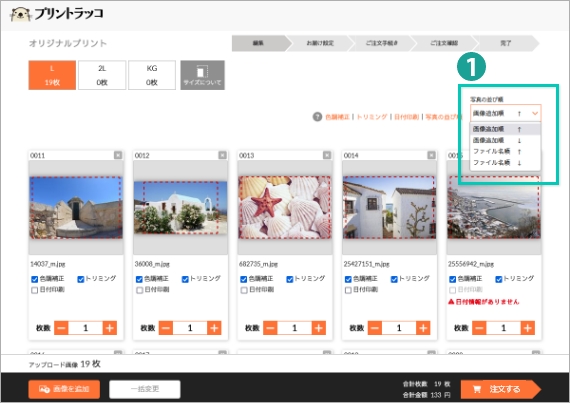Switch to L size tab
Viewport: 570px width, 403px height.
(x=52, y=75)
